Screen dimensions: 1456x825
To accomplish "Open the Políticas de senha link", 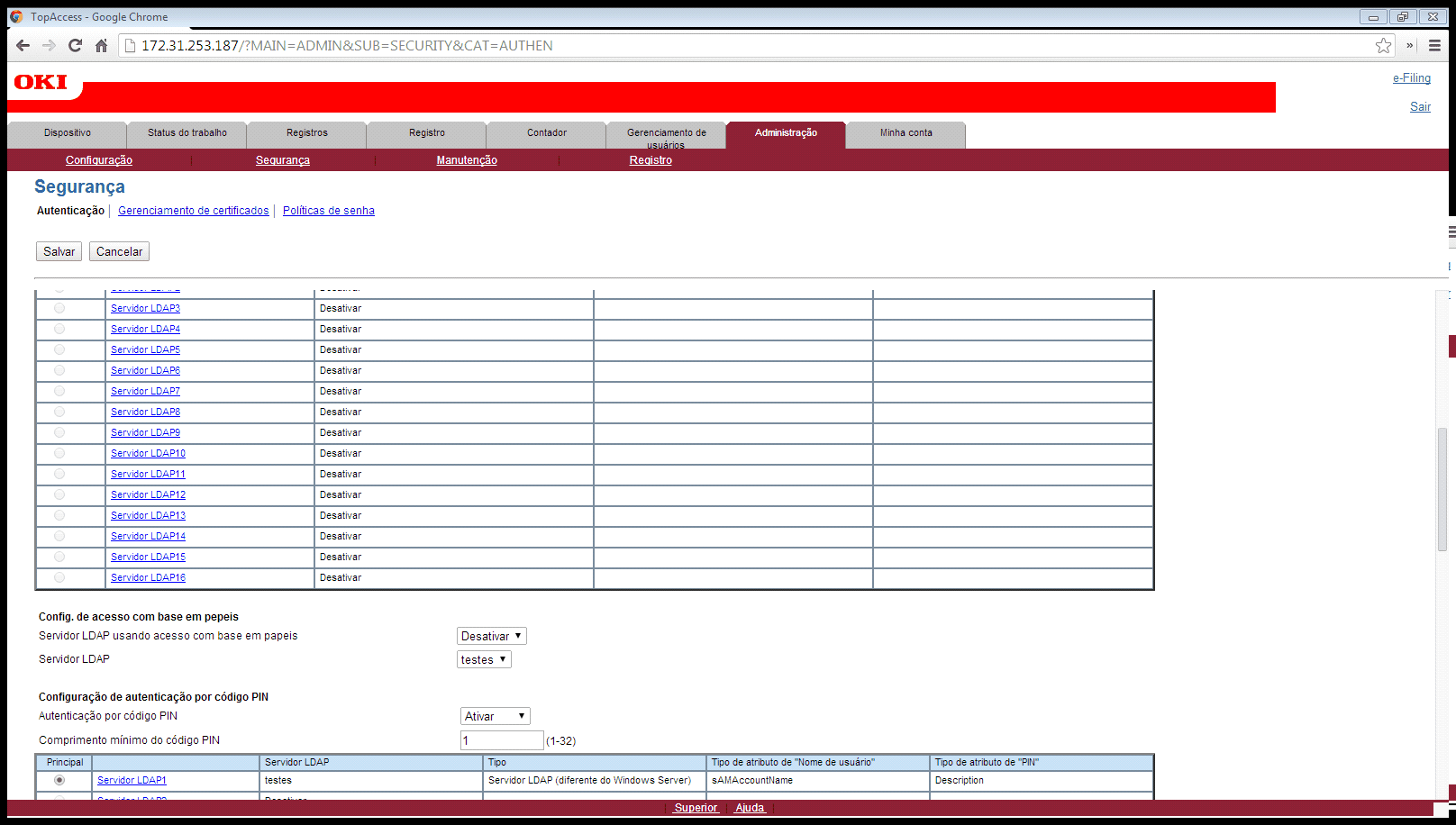I will pyautogui.click(x=328, y=211).
